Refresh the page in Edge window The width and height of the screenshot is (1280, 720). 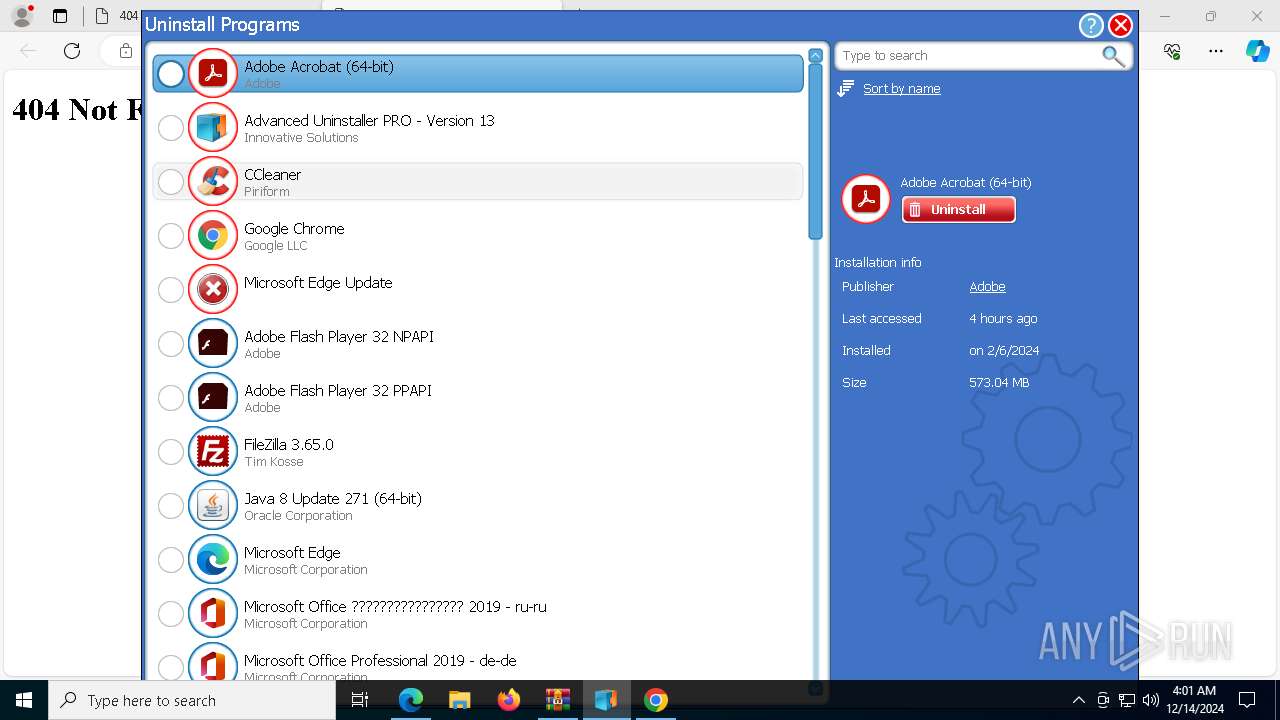(x=72, y=51)
